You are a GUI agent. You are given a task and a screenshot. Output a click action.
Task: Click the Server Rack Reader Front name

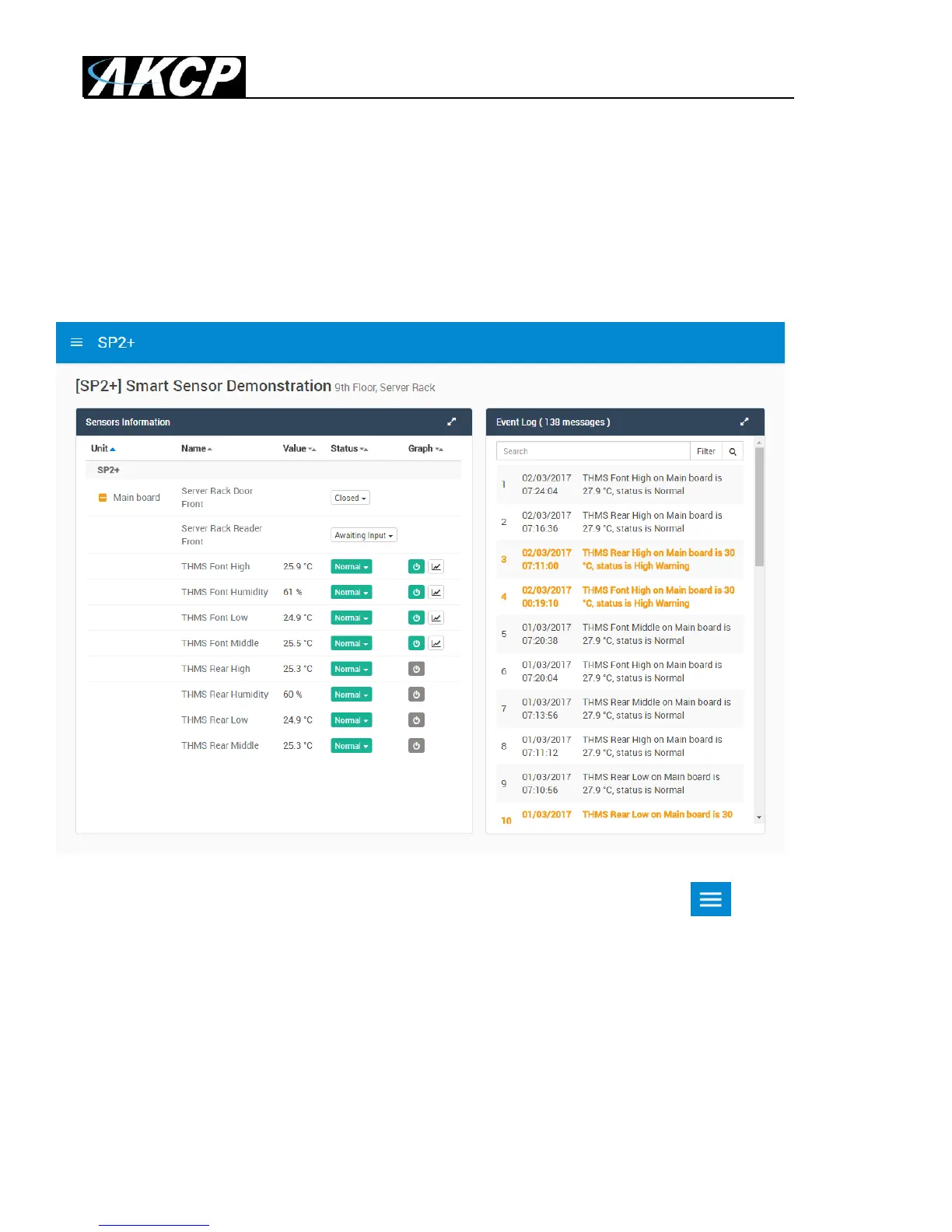pyautogui.click(x=222, y=535)
